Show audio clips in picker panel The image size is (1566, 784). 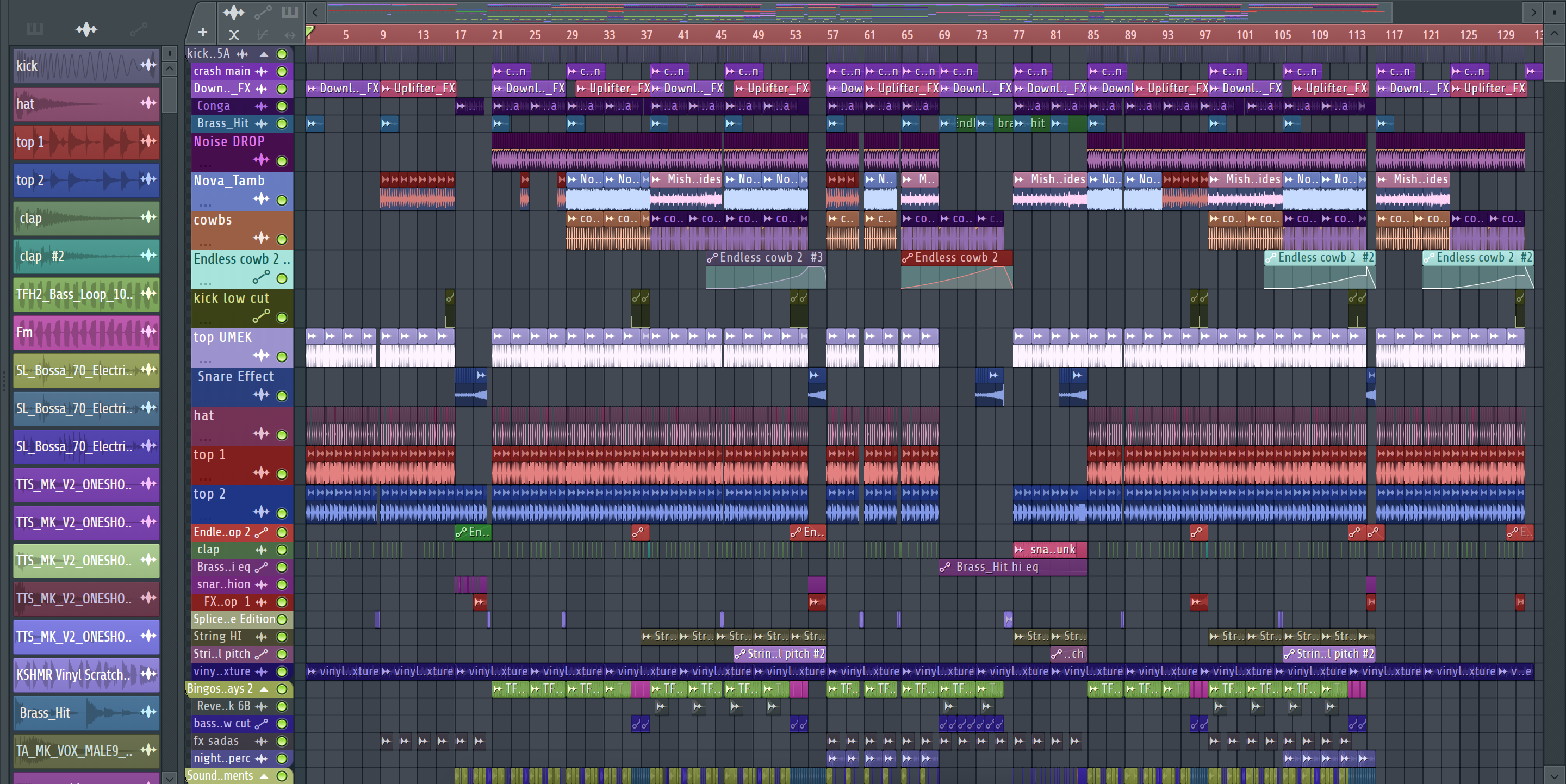pyautogui.click(x=86, y=29)
